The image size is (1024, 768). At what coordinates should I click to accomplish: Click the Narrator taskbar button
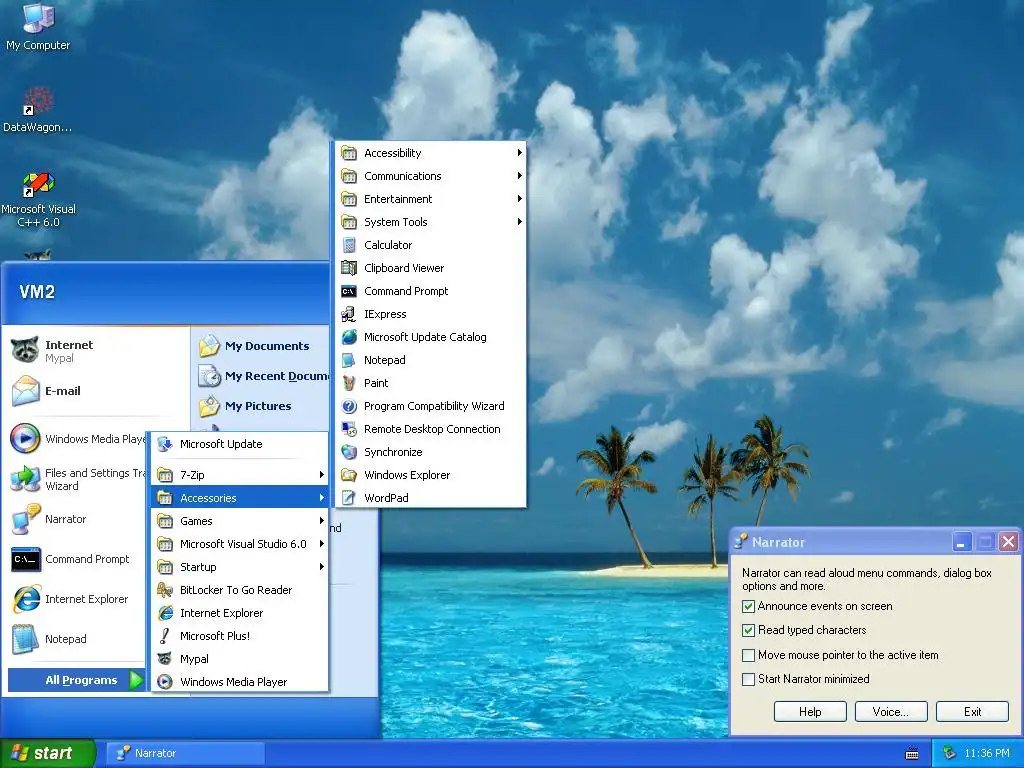coord(185,754)
